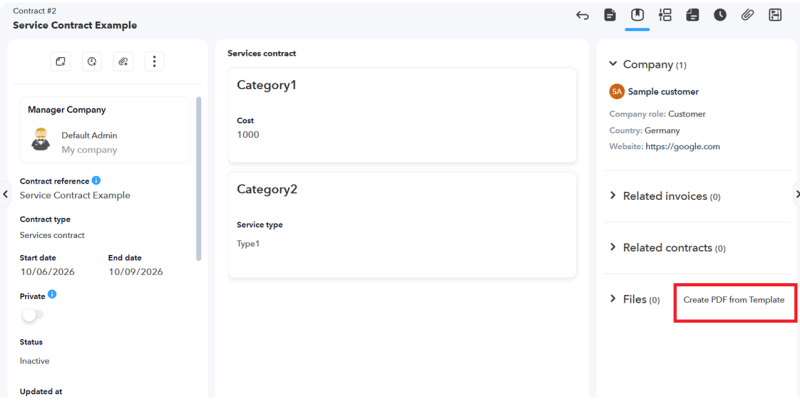
Task: Click the add note icon button
Action: [60, 62]
